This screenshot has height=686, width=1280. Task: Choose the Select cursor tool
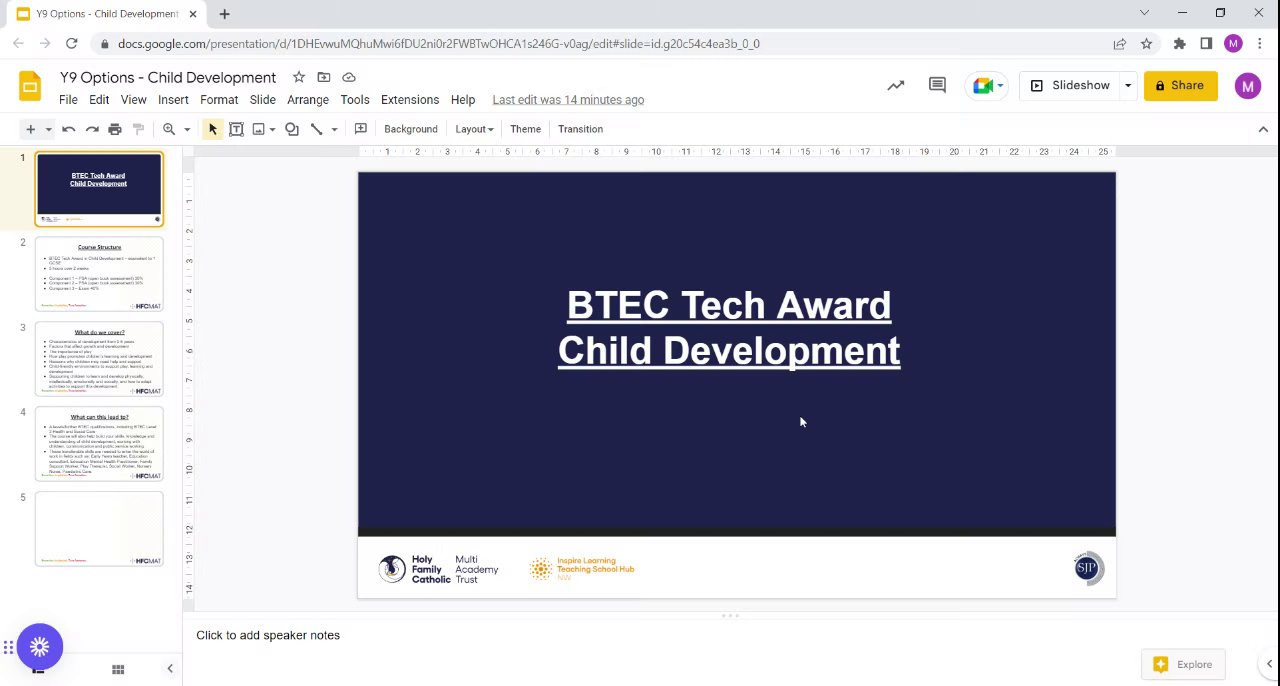pyautogui.click(x=212, y=129)
